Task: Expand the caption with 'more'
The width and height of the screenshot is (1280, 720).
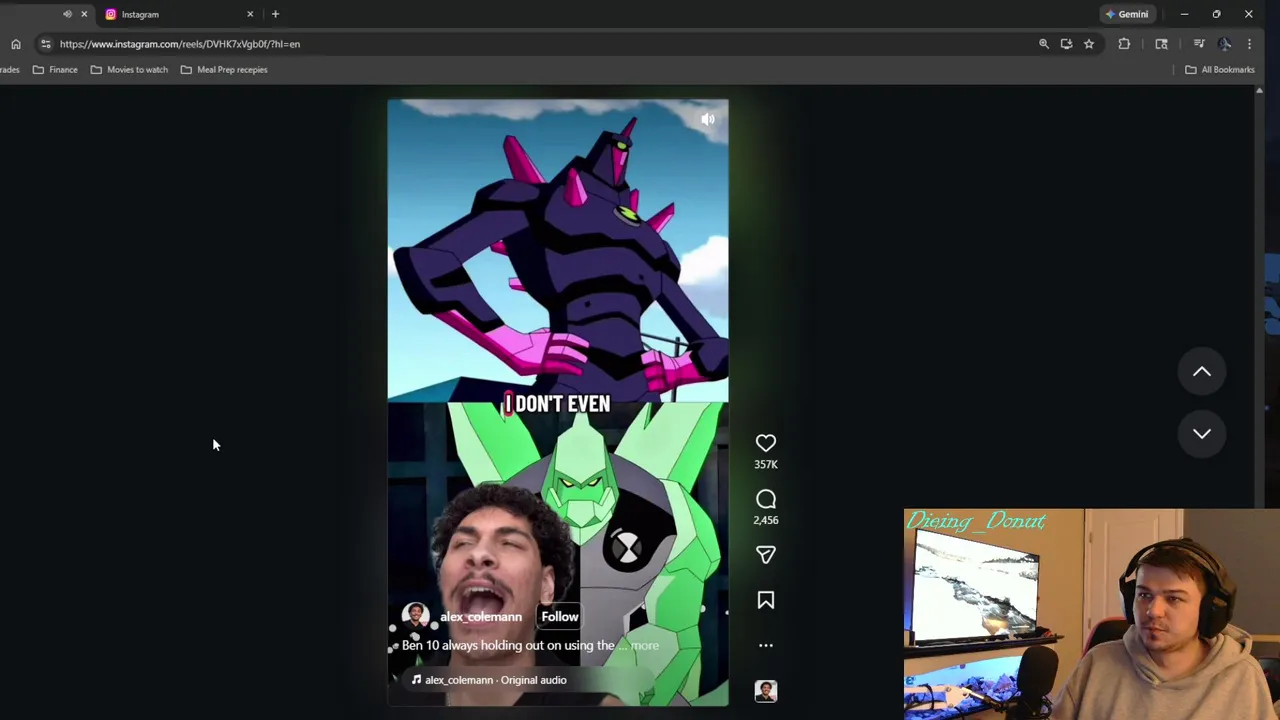Action: 645,645
